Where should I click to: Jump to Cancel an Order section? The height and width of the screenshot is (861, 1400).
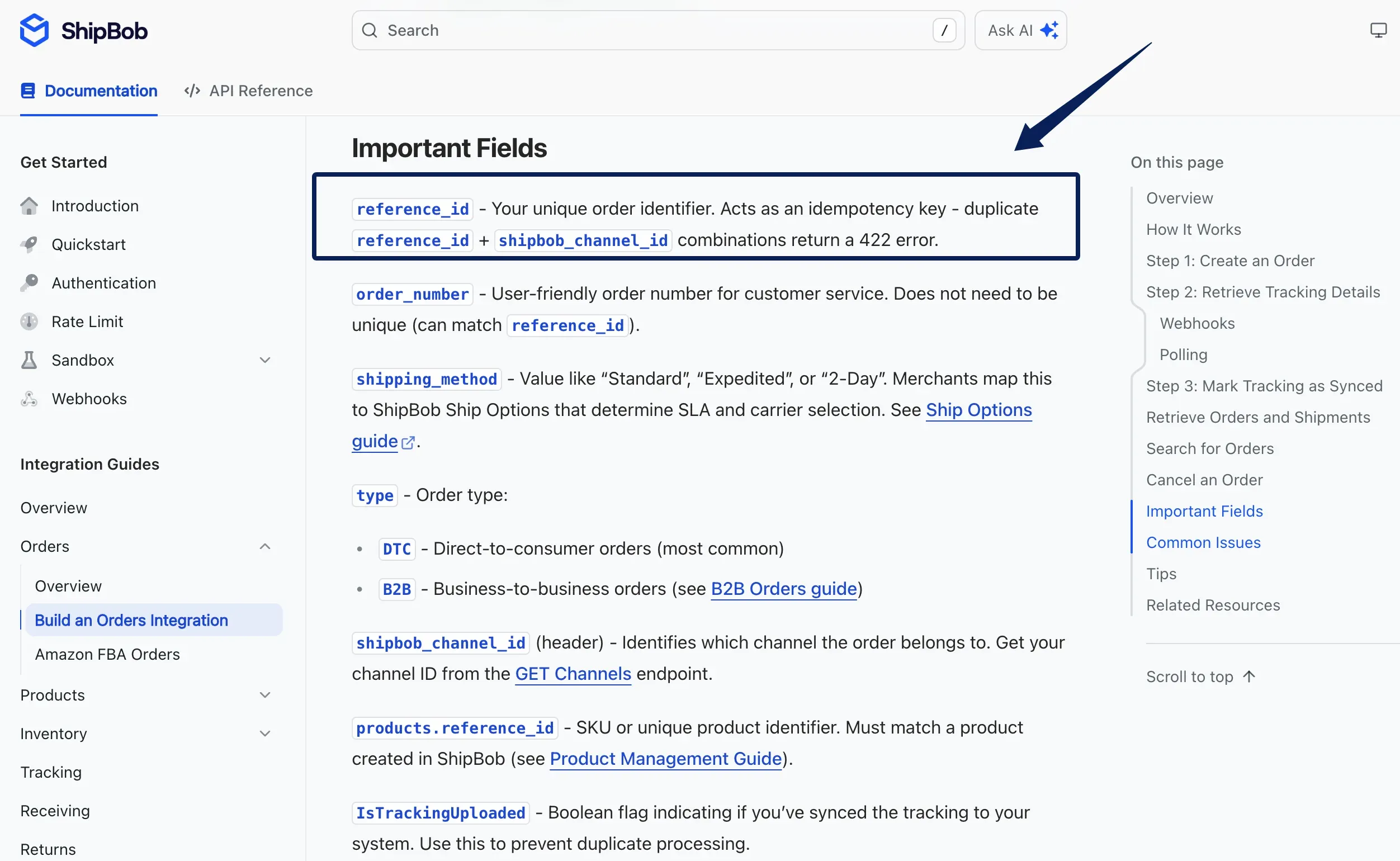coord(1205,480)
